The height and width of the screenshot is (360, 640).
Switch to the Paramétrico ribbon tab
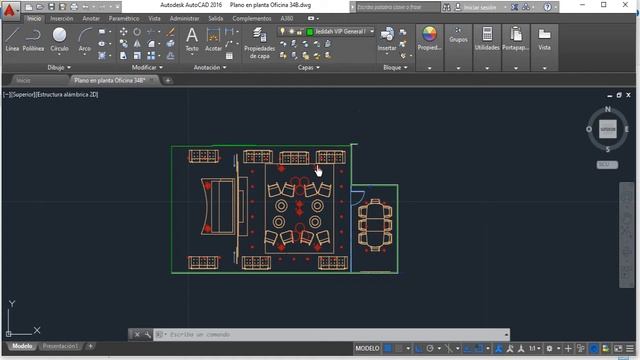(x=124, y=18)
